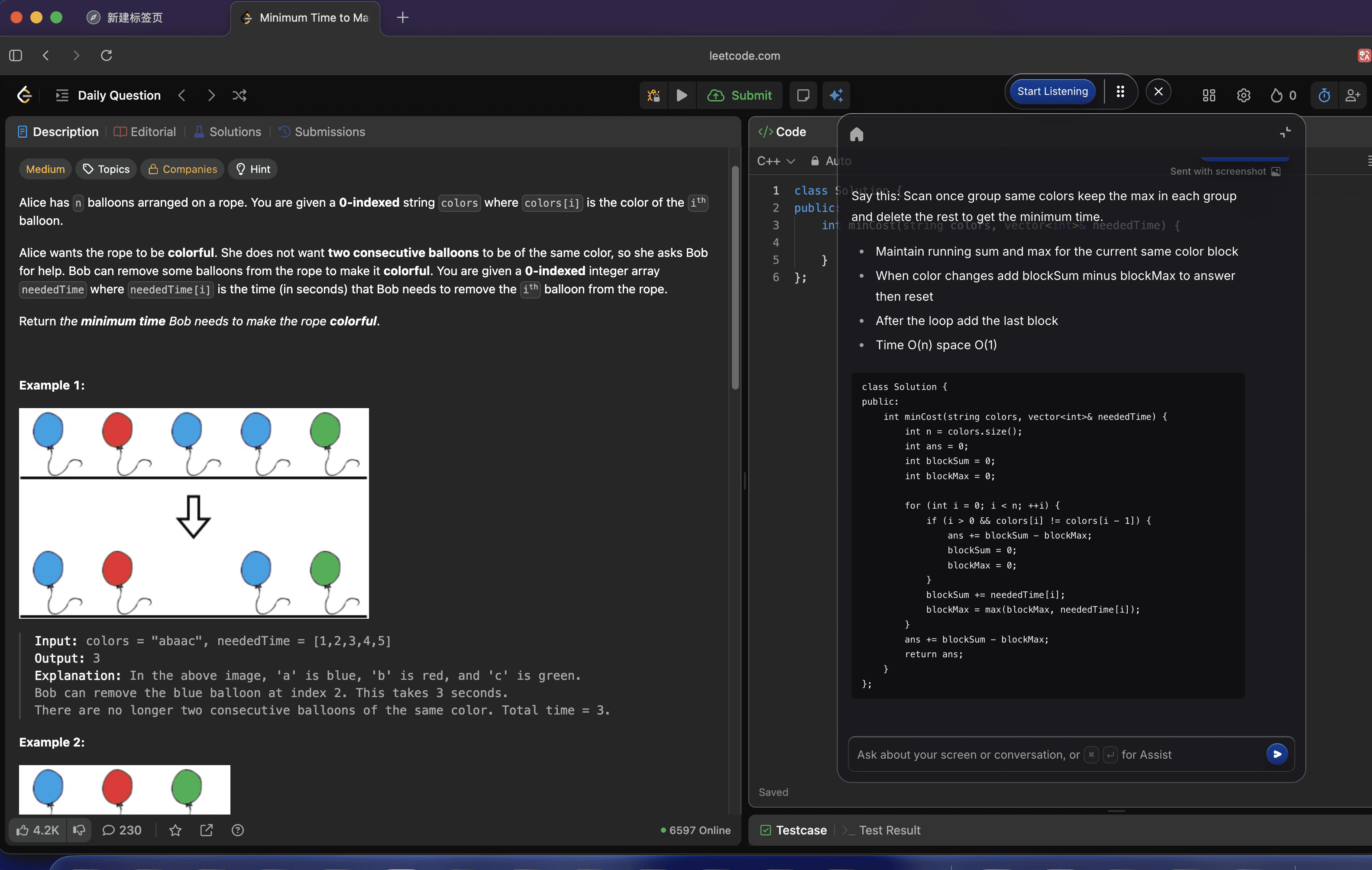Screen dimensions: 1372x870
Task: Select the shuffle random question icon
Action: point(239,95)
